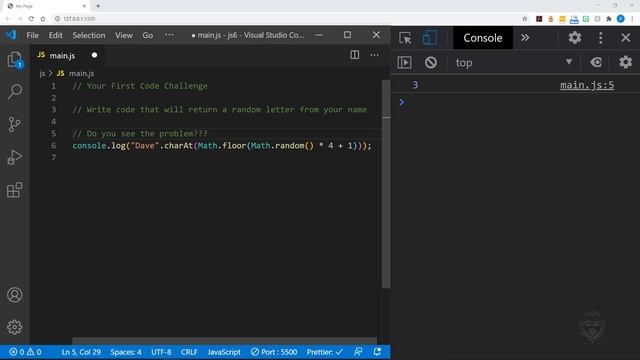The image size is (640, 360).
Task: Open the browser Extensions puzzle icon
Action: pos(609,19)
